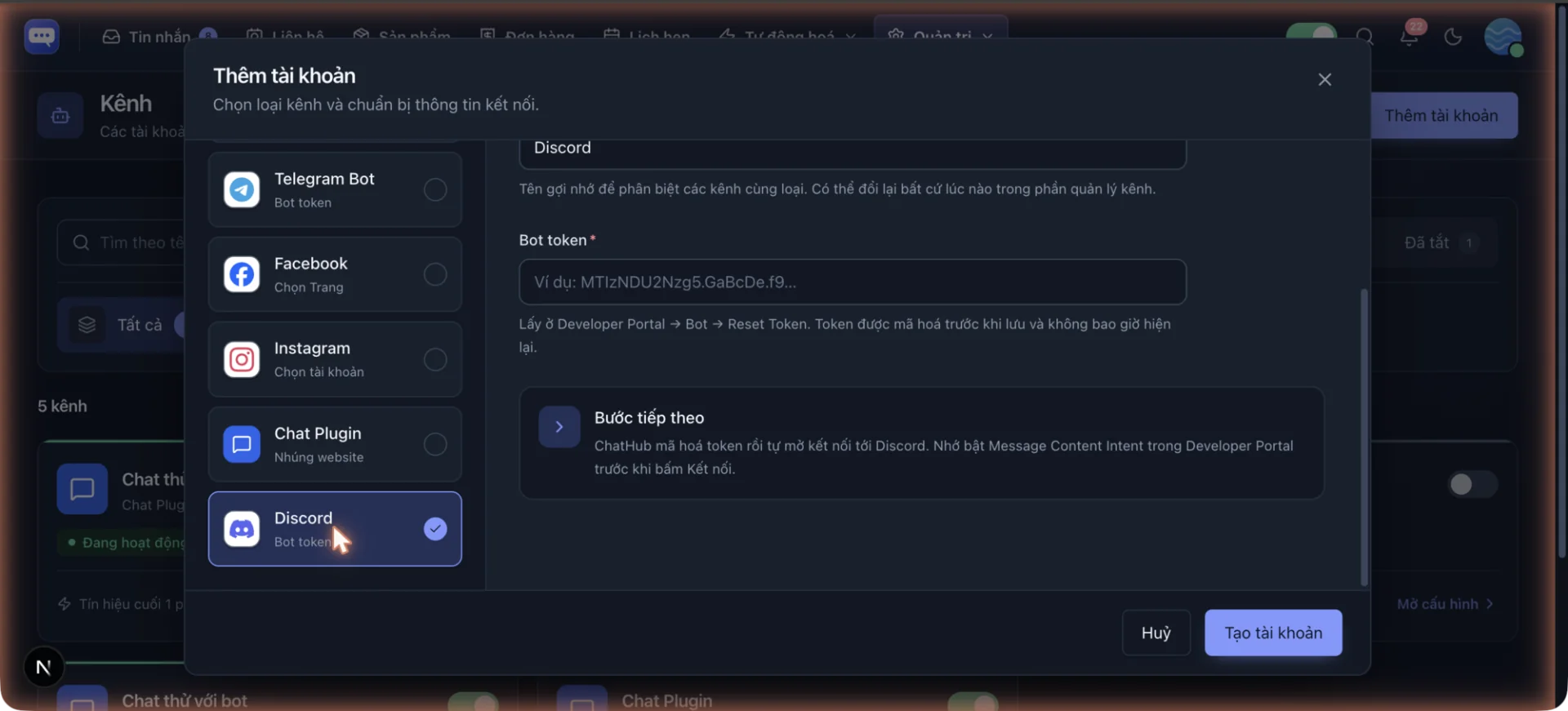
Task: Open the ChatHub logo at top left
Action: 42,36
